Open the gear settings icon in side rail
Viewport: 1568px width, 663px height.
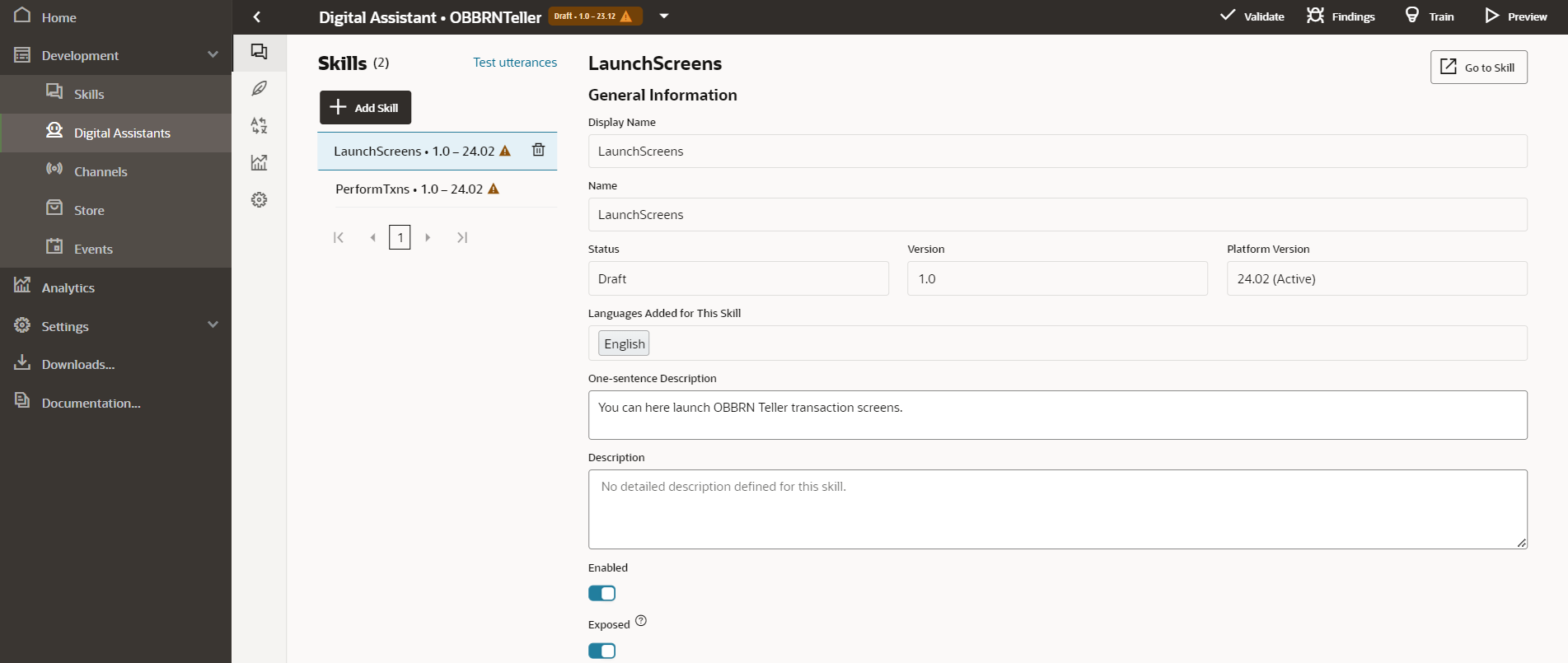point(260,200)
